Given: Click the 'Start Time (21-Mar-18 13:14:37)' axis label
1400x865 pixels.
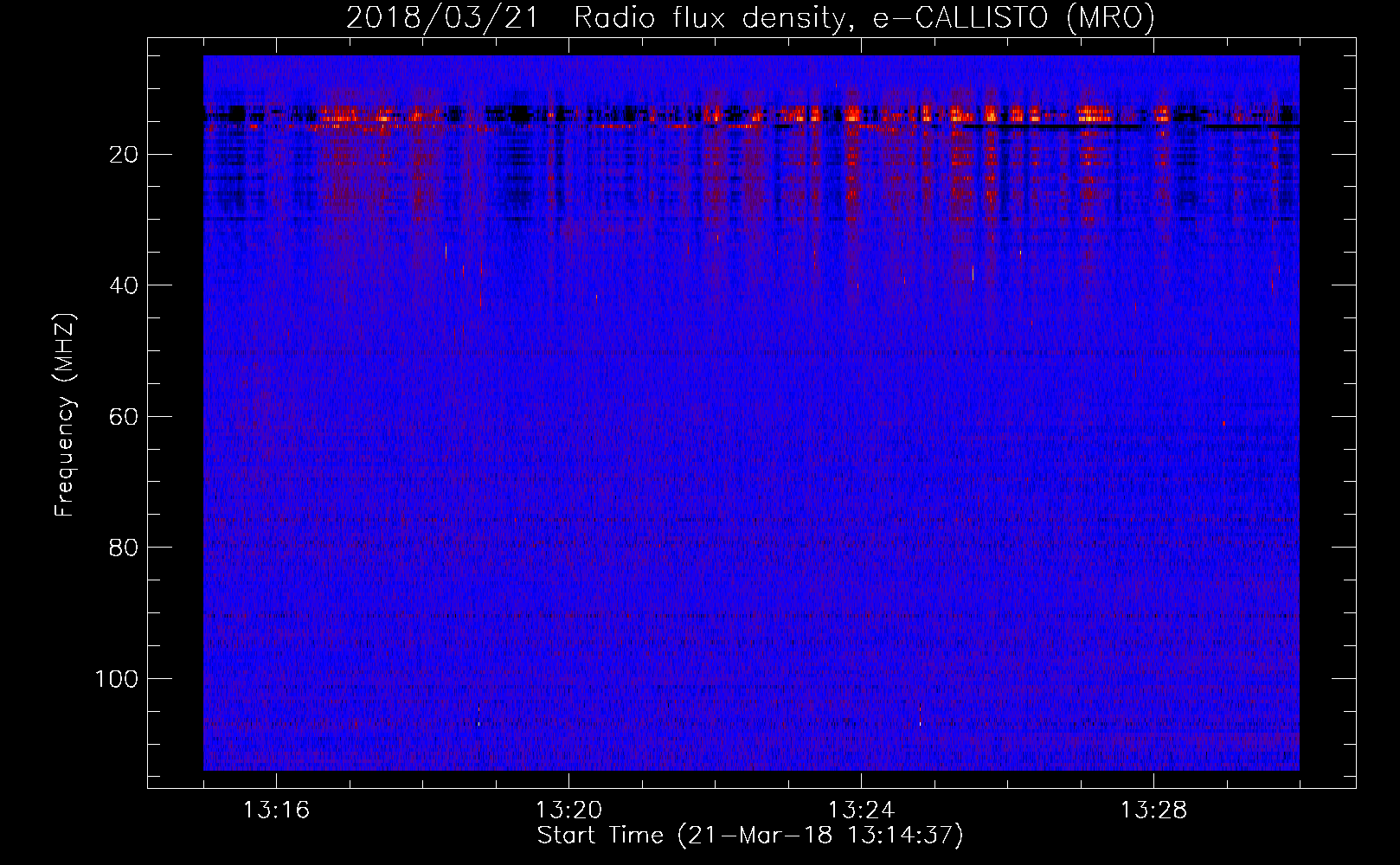Looking at the screenshot, I should click(750, 836).
